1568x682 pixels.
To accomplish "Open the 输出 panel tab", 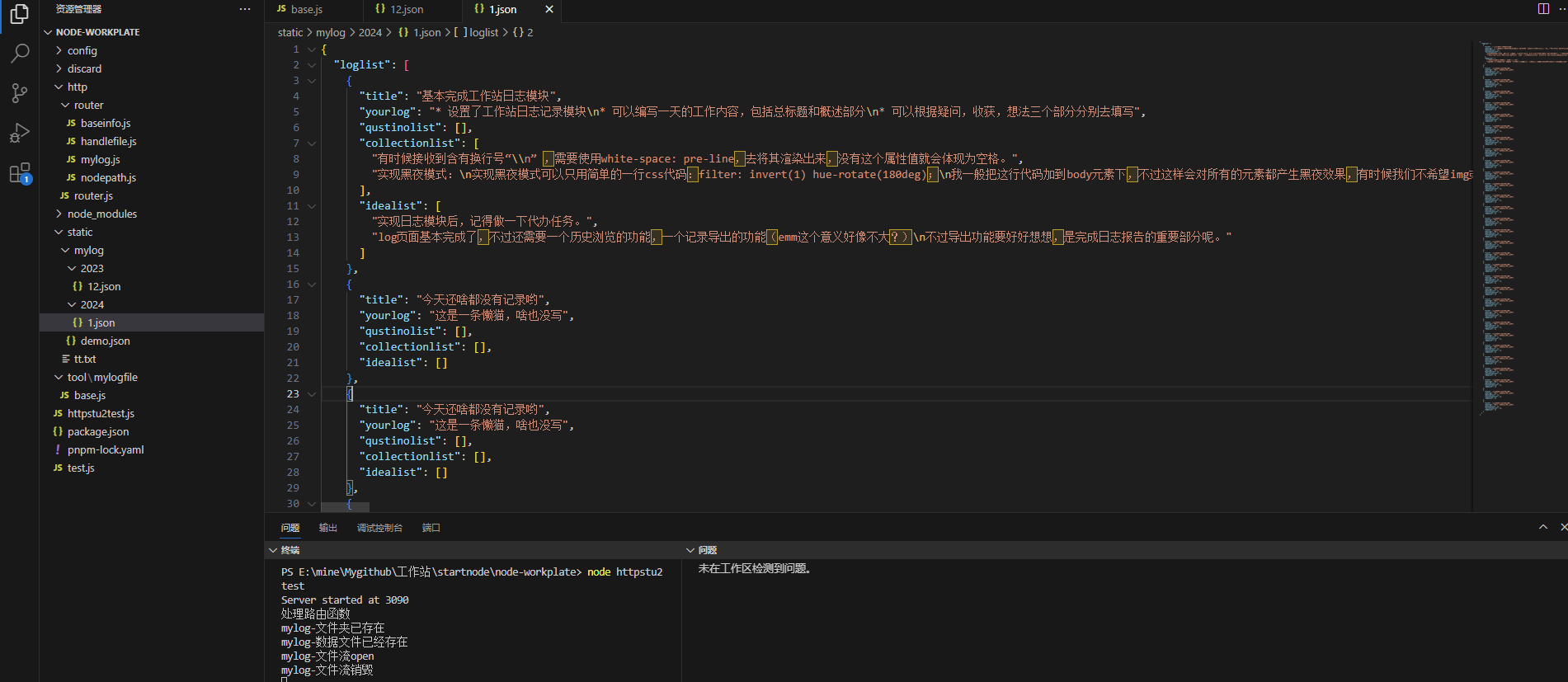I will point(328,528).
